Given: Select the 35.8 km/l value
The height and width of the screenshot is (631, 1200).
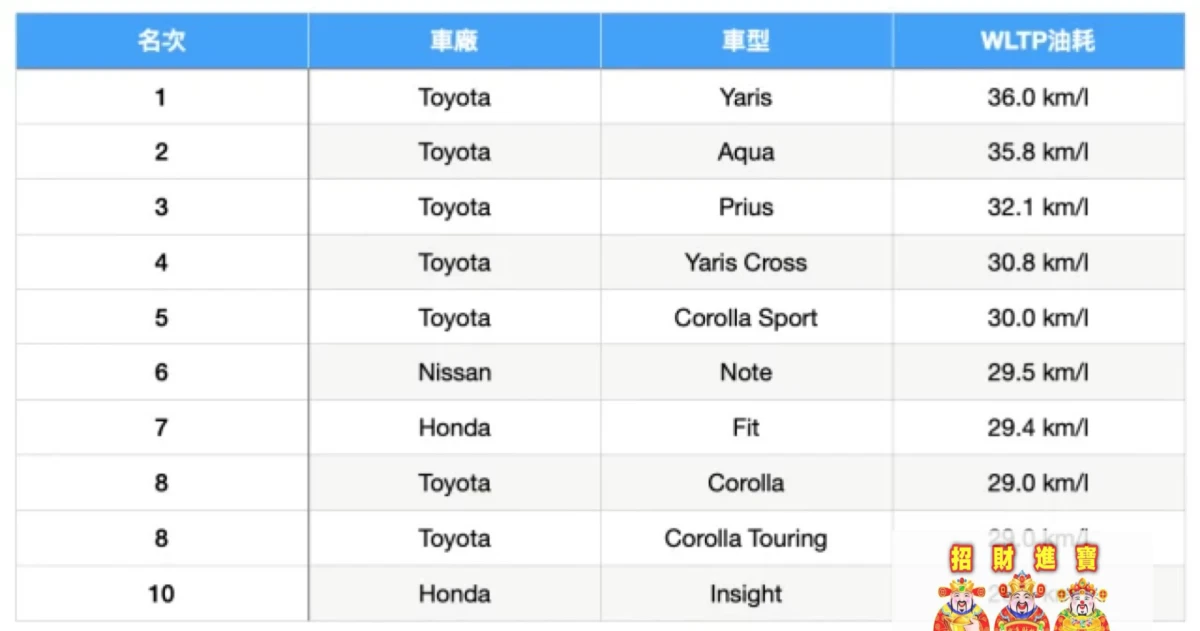Looking at the screenshot, I should pyautogui.click(x=1038, y=152).
